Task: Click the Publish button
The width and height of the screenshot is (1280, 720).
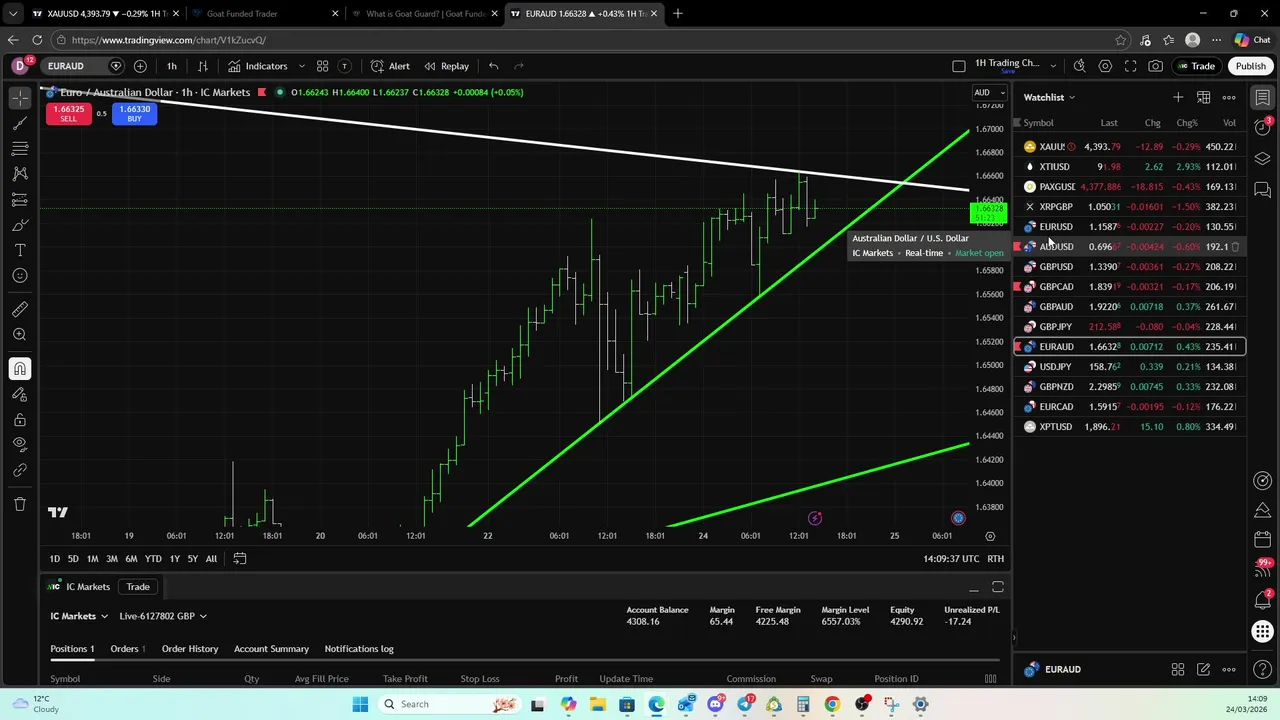Action: pos(1250,66)
